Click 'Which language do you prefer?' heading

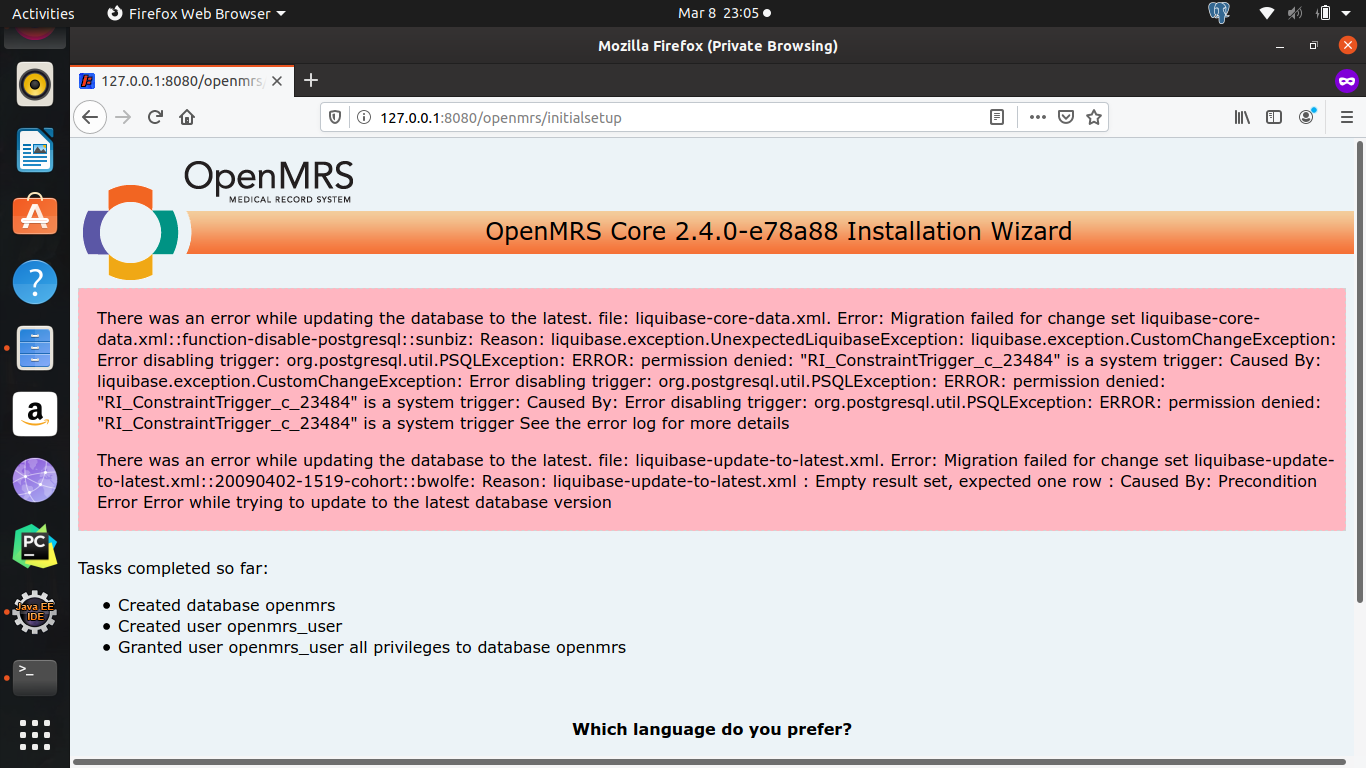click(712, 729)
